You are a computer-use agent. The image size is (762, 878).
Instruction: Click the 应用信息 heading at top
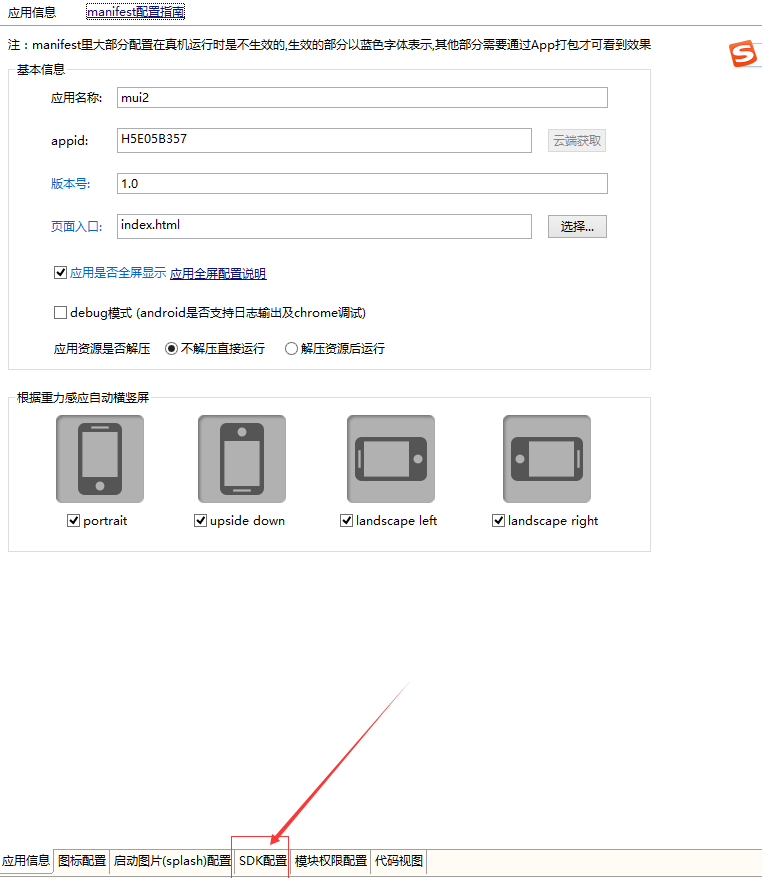pos(32,12)
